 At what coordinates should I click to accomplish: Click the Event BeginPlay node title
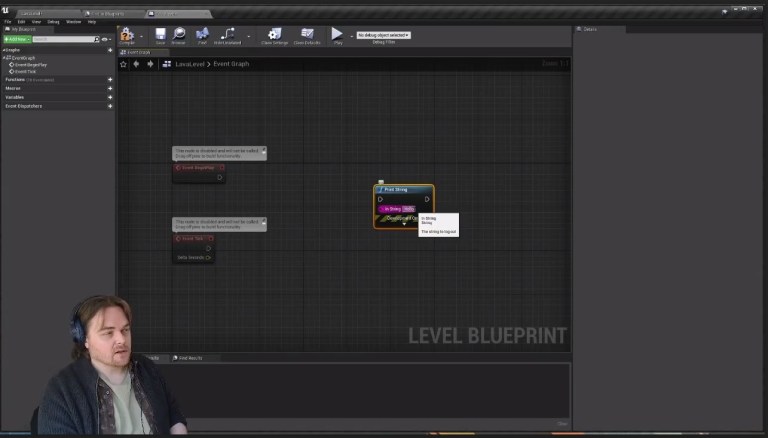coord(198,168)
